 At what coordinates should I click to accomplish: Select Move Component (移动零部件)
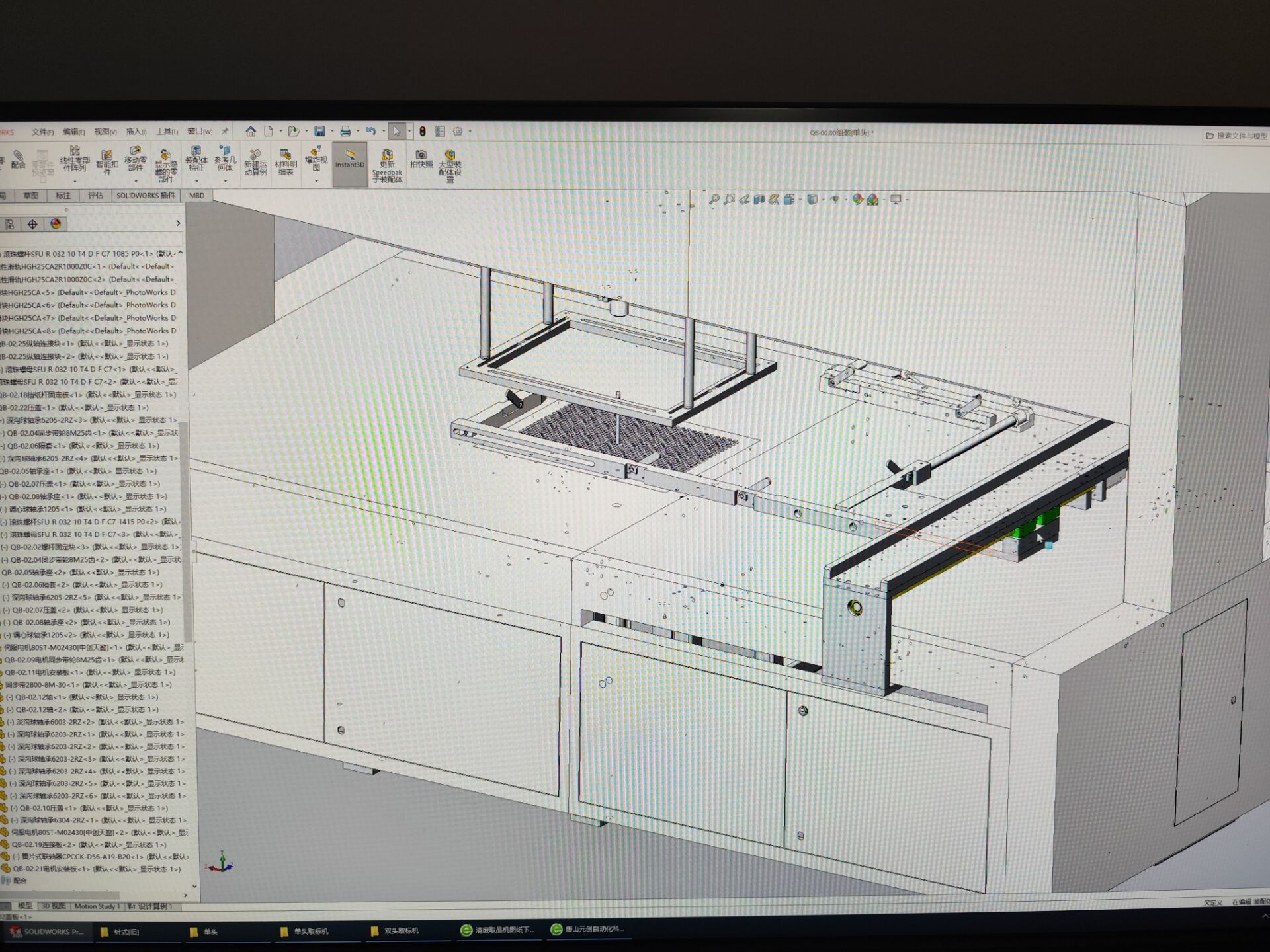136,159
